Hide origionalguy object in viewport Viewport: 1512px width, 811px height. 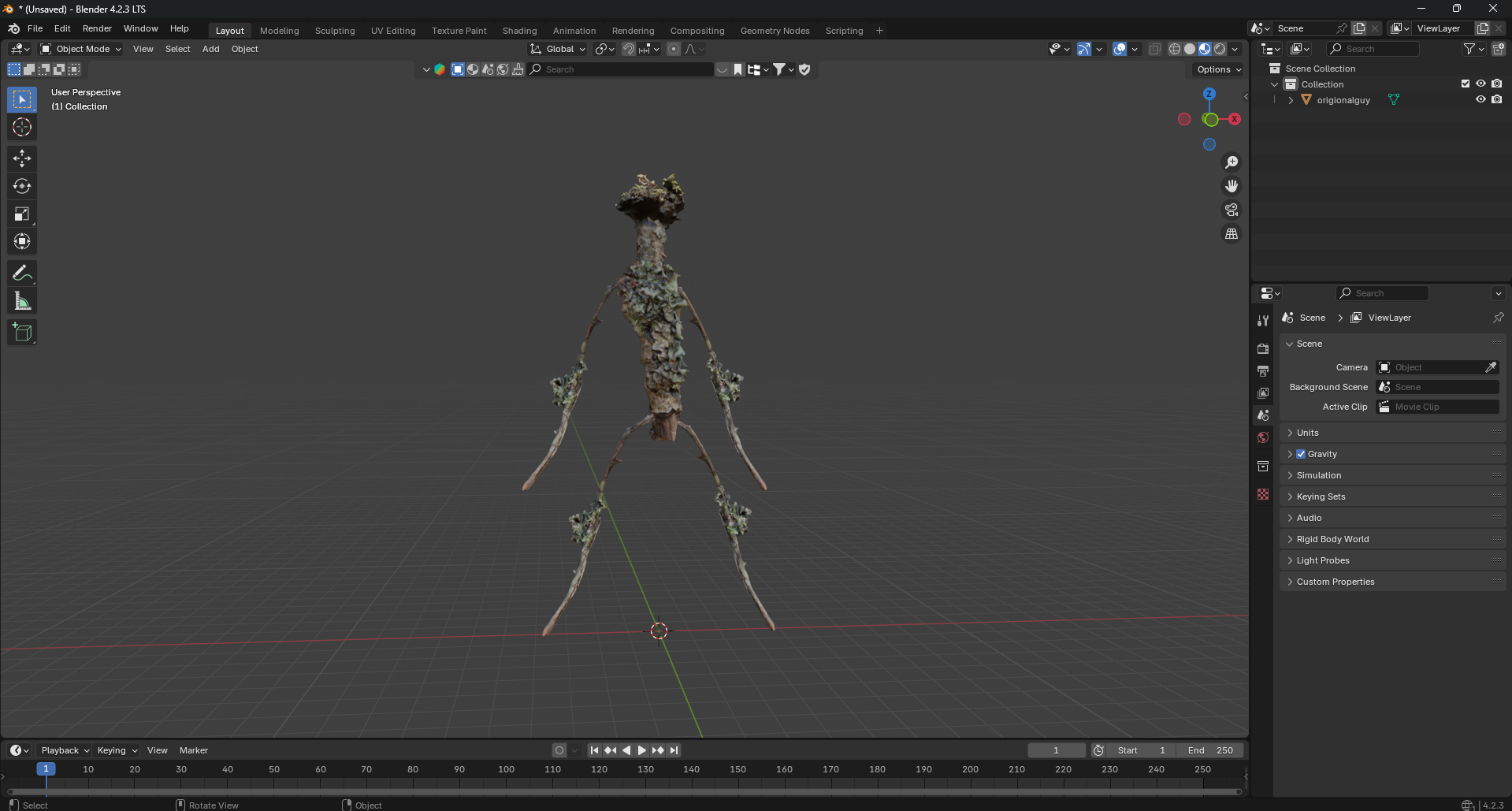1480,99
